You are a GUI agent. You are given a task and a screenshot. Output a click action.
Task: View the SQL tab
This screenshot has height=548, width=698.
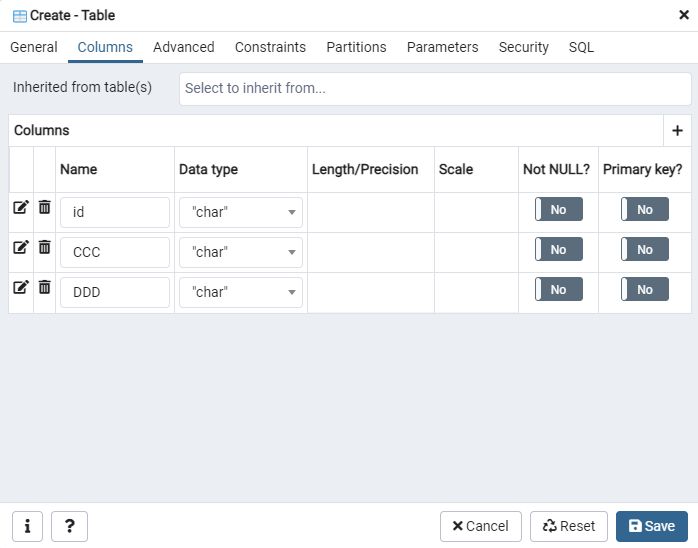coord(581,47)
